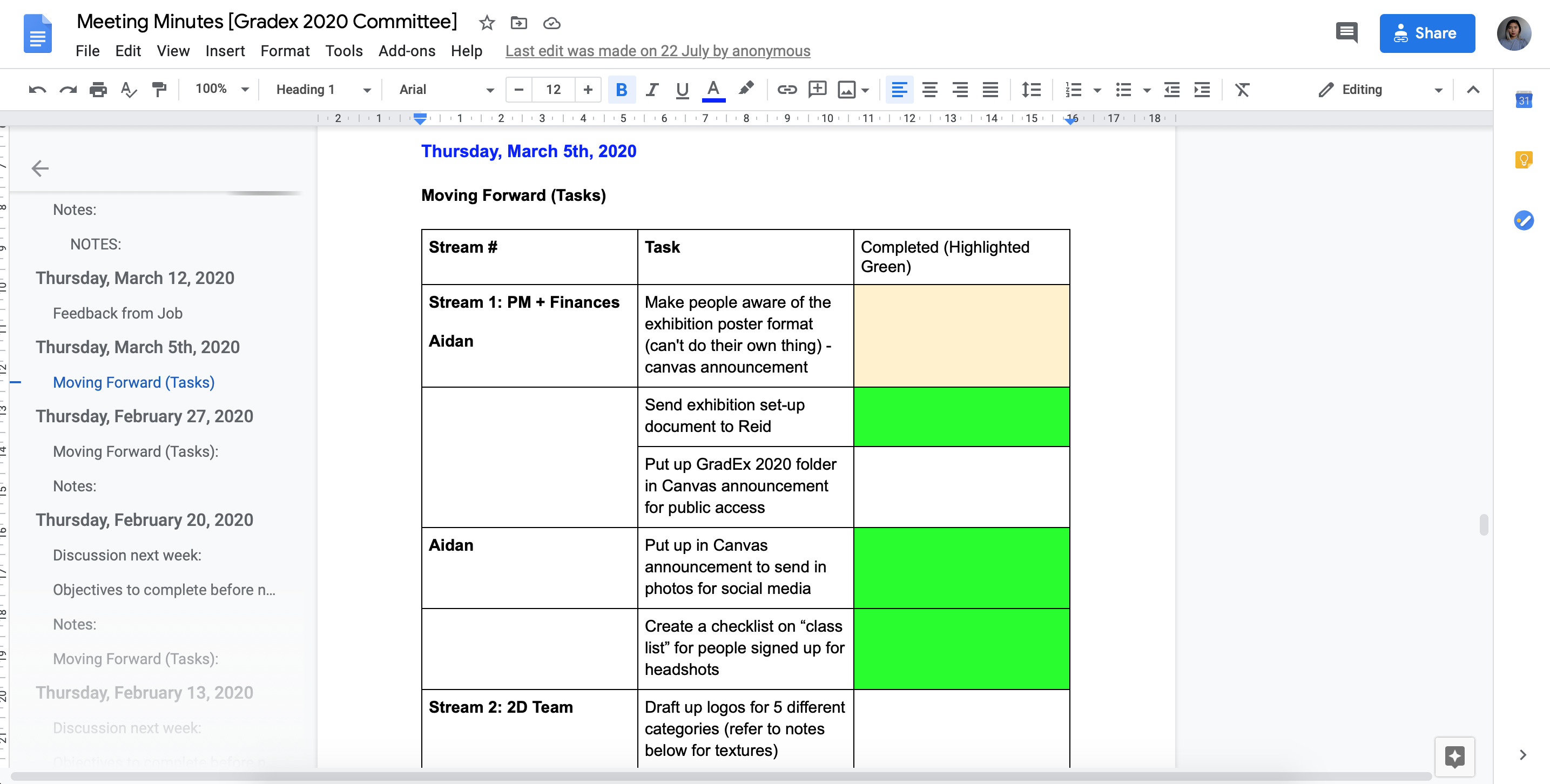This screenshot has height=784, width=1550.
Task: Open the Edit menu
Action: click(x=128, y=51)
